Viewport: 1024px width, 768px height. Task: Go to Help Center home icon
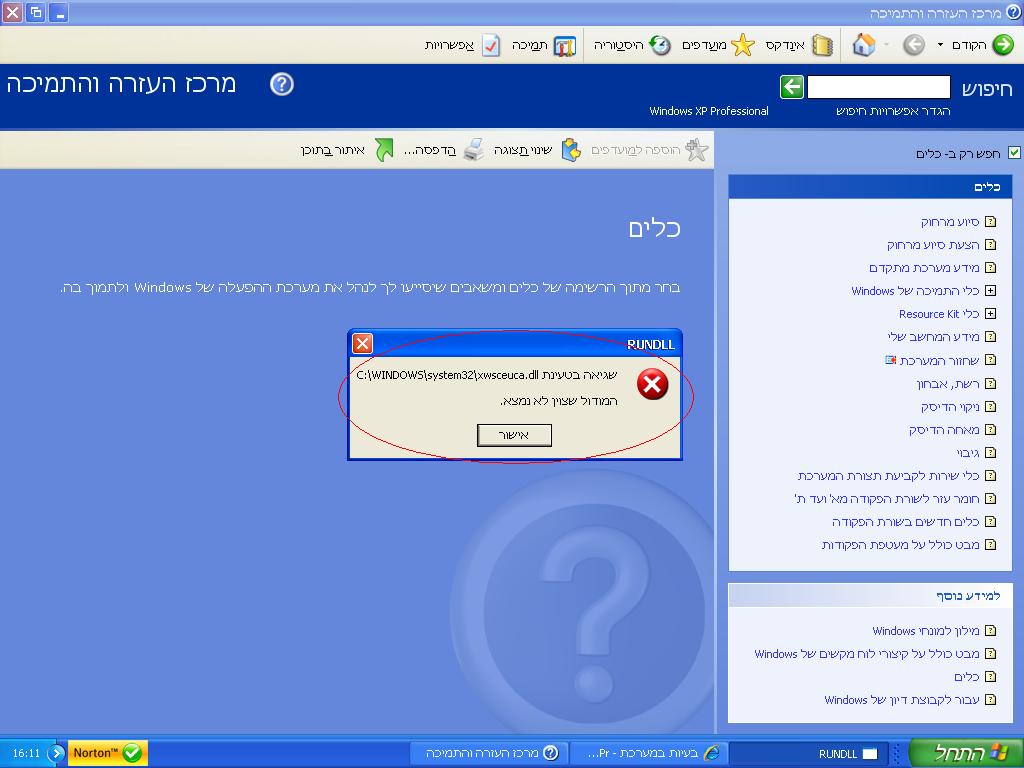coord(864,44)
